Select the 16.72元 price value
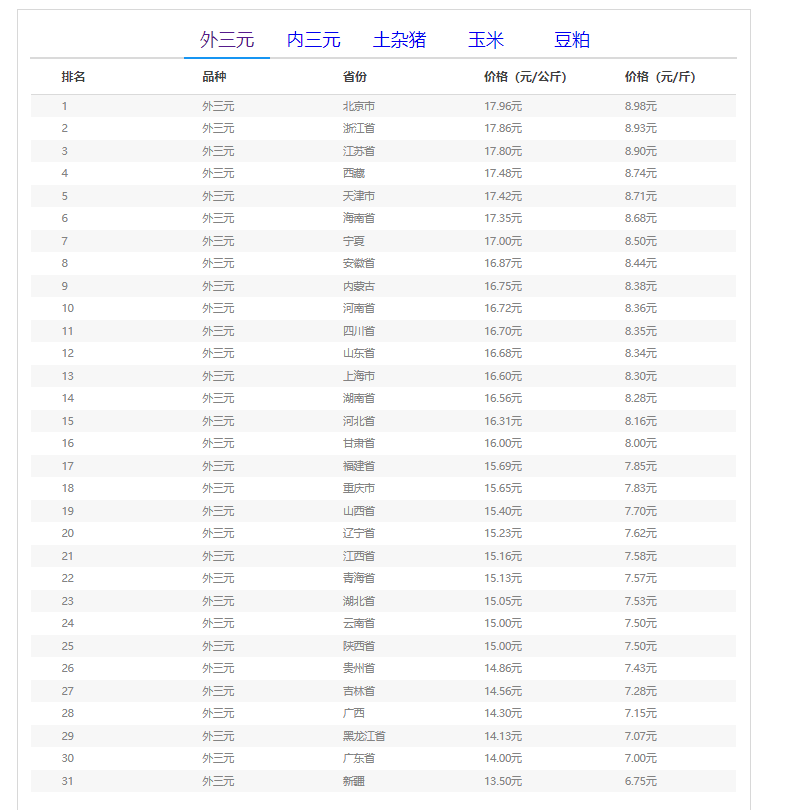808x810 pixels. point(503,308)
